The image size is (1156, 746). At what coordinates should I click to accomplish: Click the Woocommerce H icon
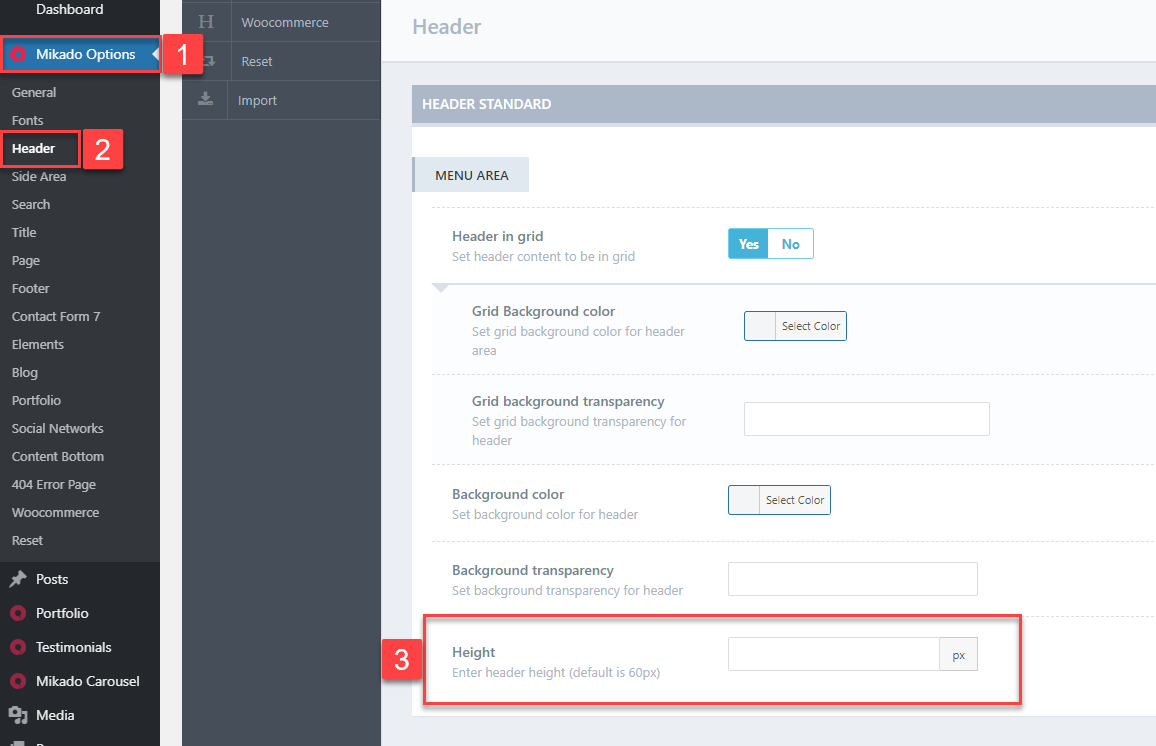pos(206,21)
